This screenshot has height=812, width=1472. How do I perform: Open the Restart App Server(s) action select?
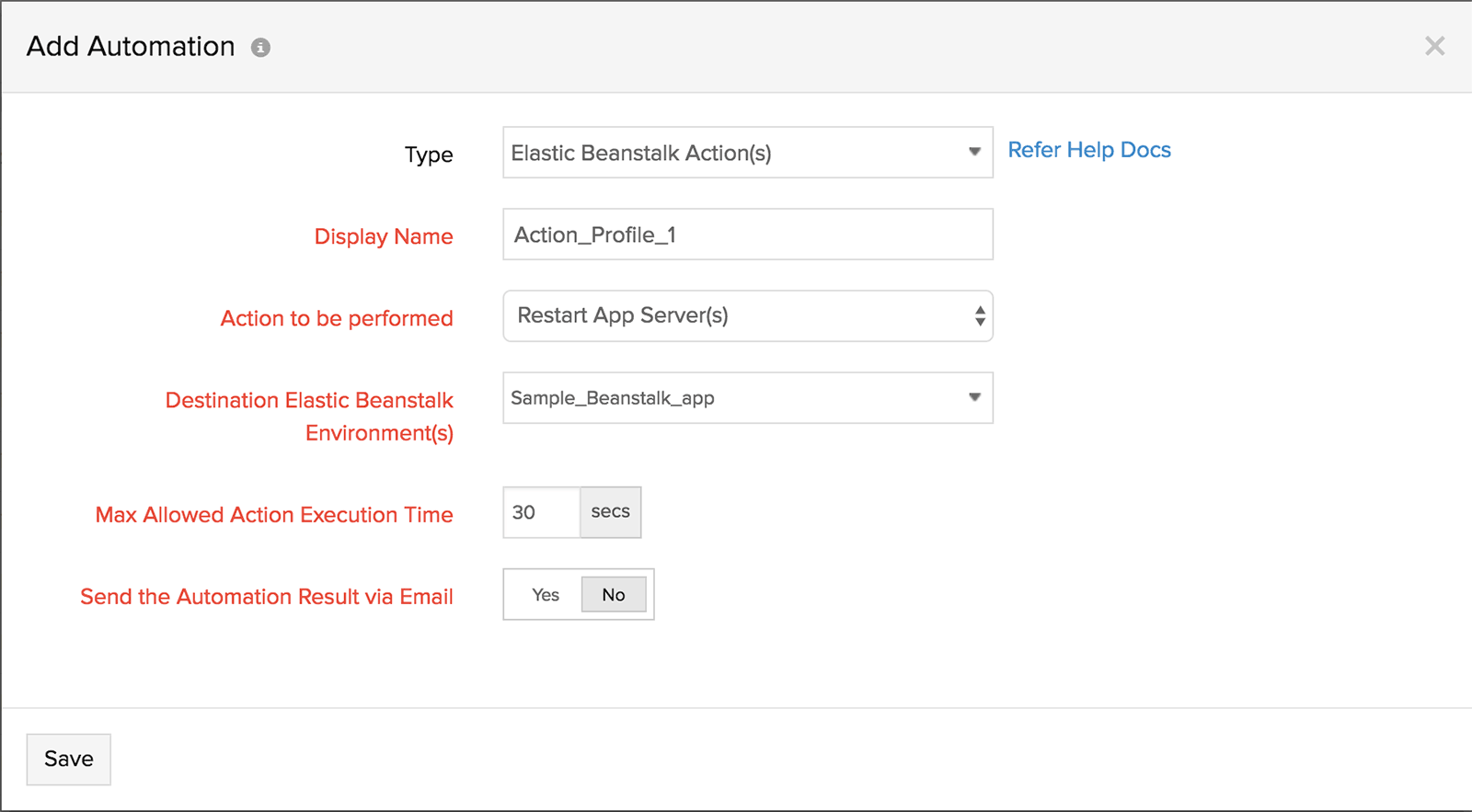(736, 316)
